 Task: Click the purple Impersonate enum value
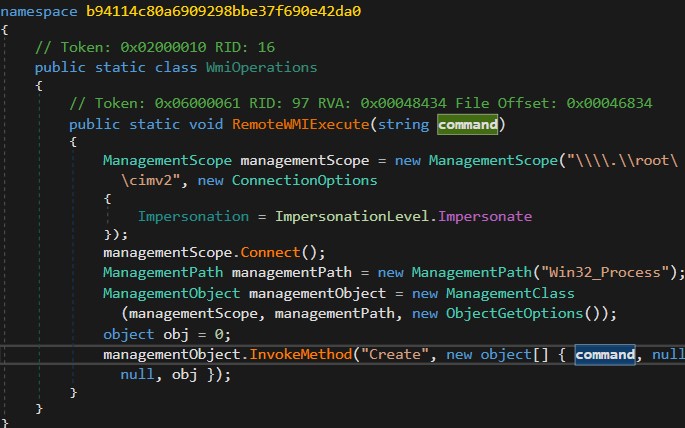coord(485,217)
